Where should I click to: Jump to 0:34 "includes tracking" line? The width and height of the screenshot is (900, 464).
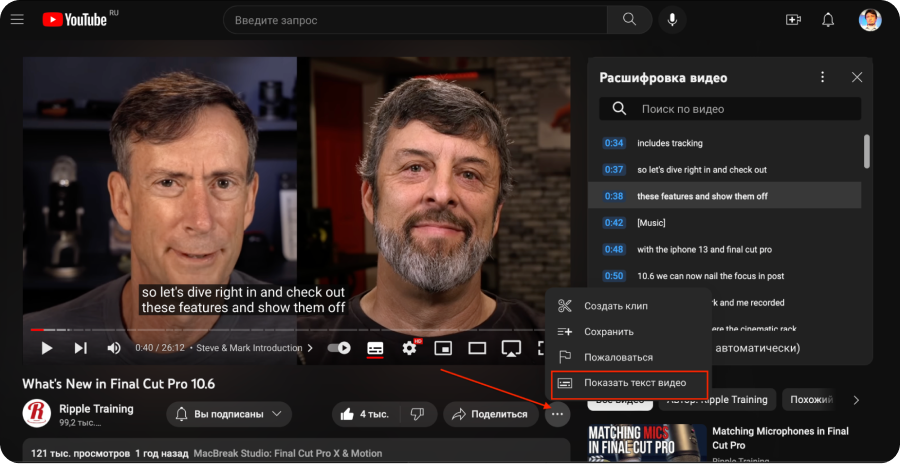pyautogui.click(x=724, y=143)
